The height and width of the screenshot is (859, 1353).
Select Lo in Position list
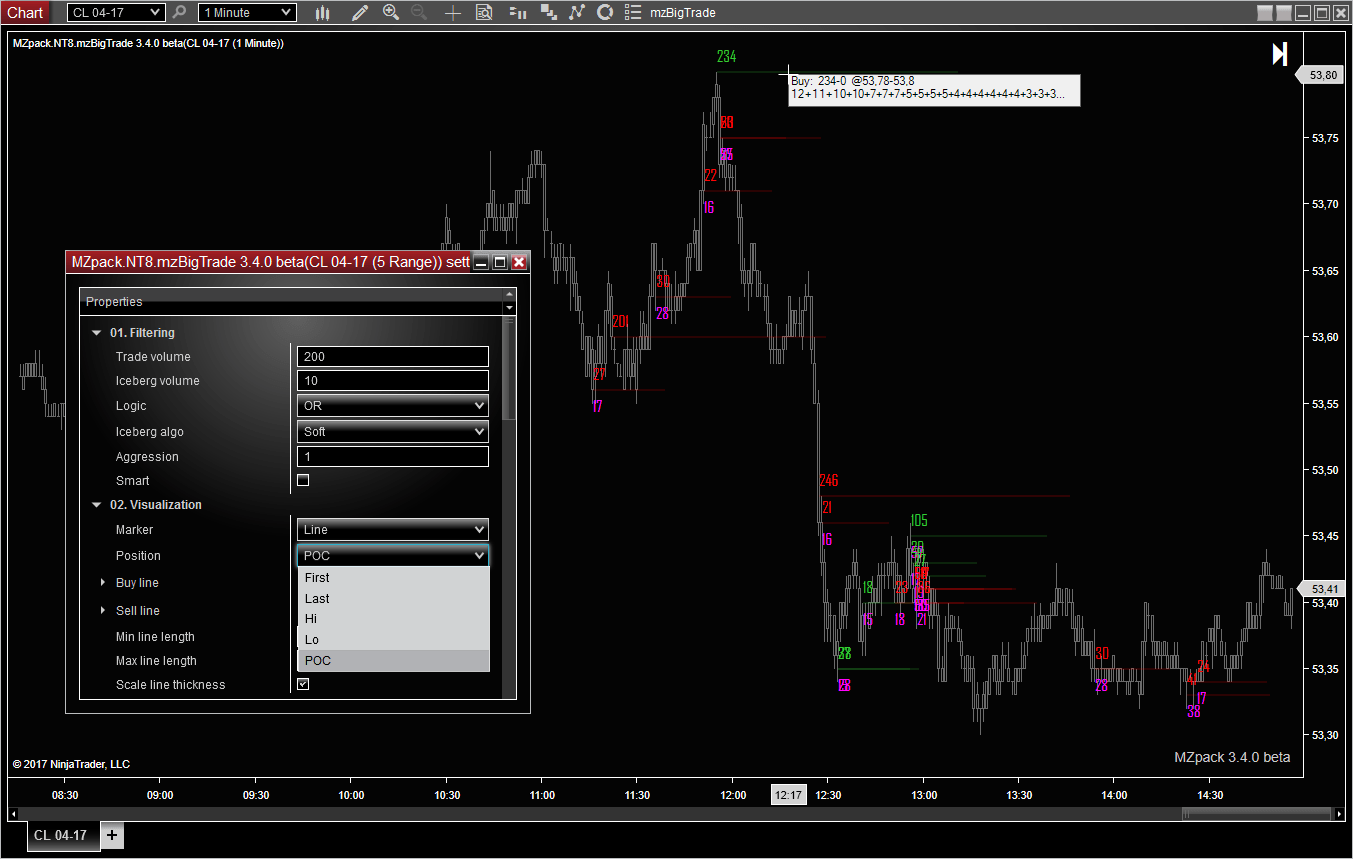tap(394, 640)
